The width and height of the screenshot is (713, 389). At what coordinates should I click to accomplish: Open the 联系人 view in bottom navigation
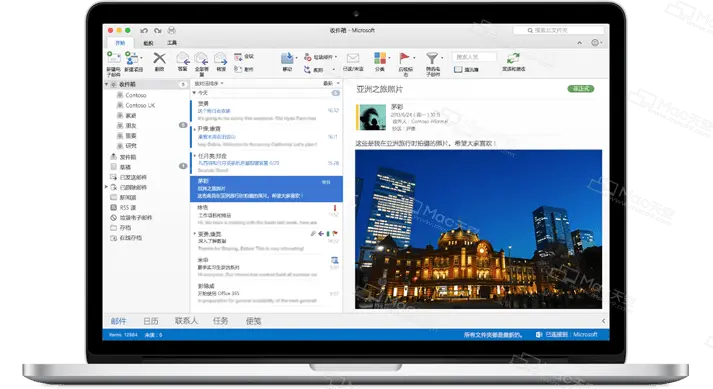click(186, 321)
